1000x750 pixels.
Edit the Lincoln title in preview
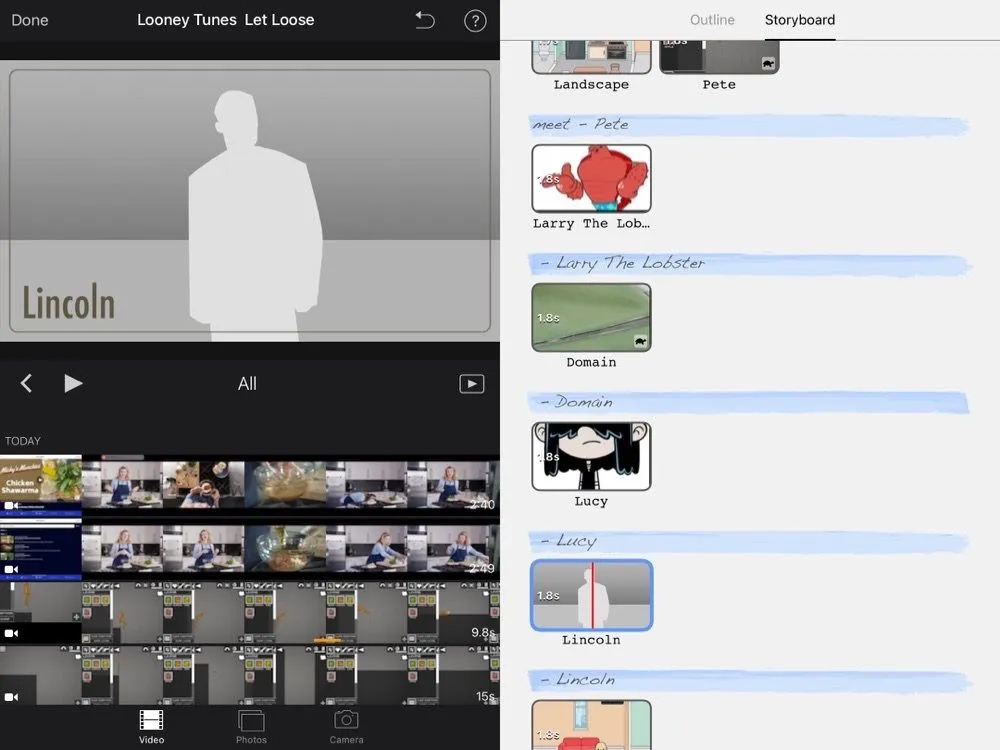[x=69, y=303]
